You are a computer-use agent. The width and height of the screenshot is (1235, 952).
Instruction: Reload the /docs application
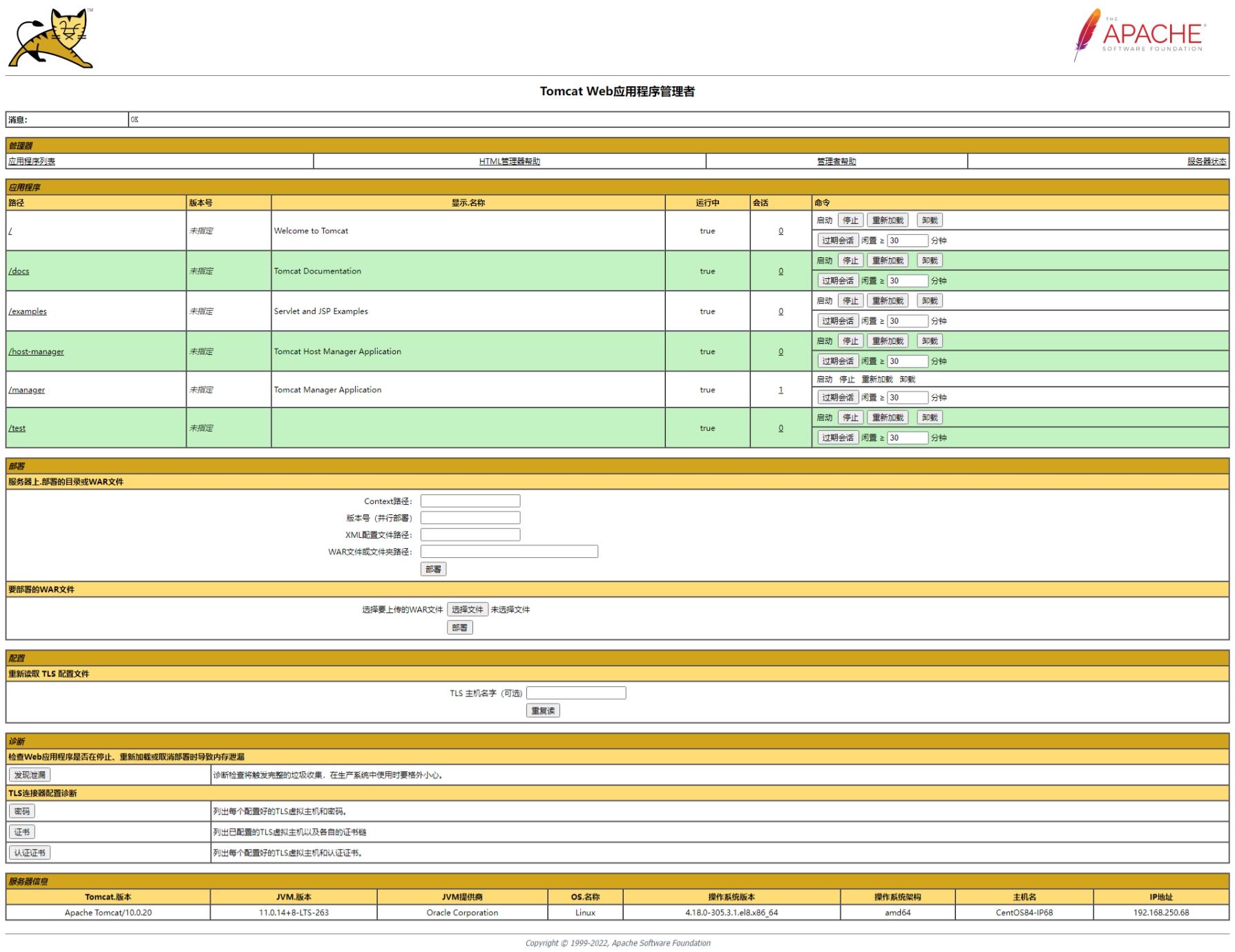pyautogui.click(x=888, y=260)
